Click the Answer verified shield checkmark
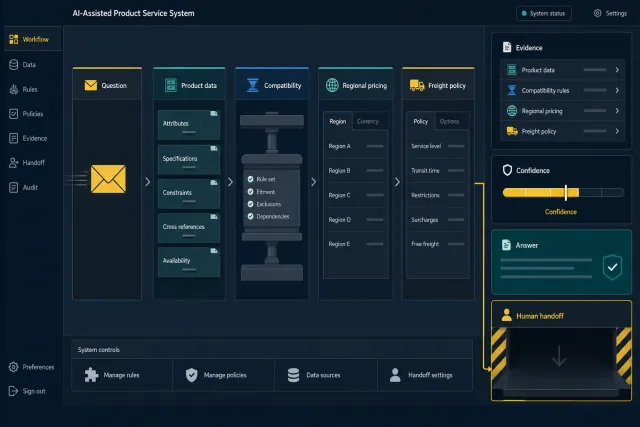 pyautogui.click(x=613, y=267)
